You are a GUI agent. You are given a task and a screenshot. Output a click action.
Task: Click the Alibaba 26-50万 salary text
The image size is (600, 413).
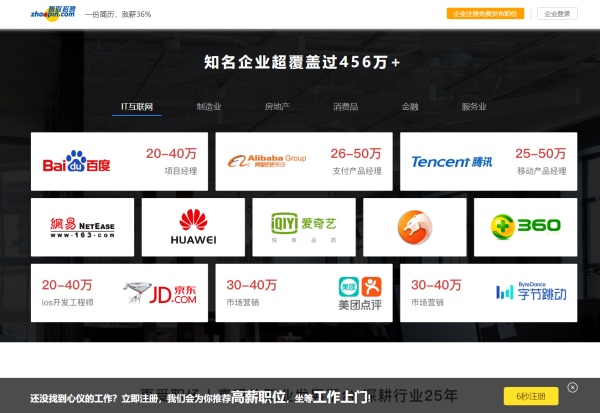[x=356, y=153]
